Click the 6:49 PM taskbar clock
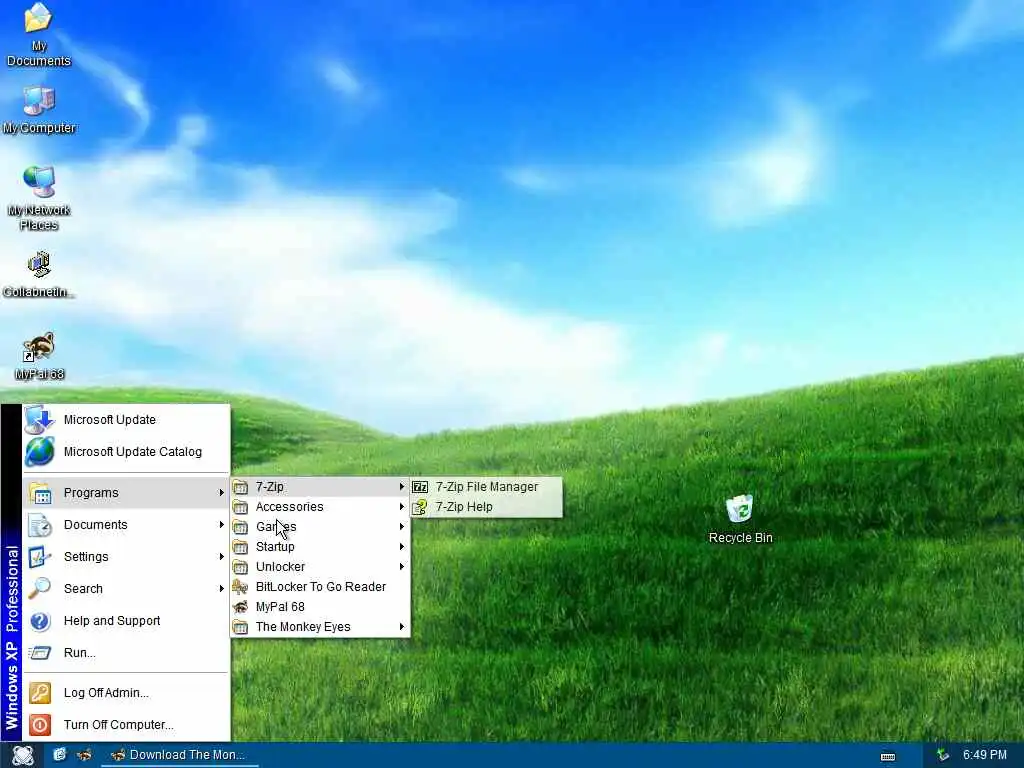 click(984, 755)
